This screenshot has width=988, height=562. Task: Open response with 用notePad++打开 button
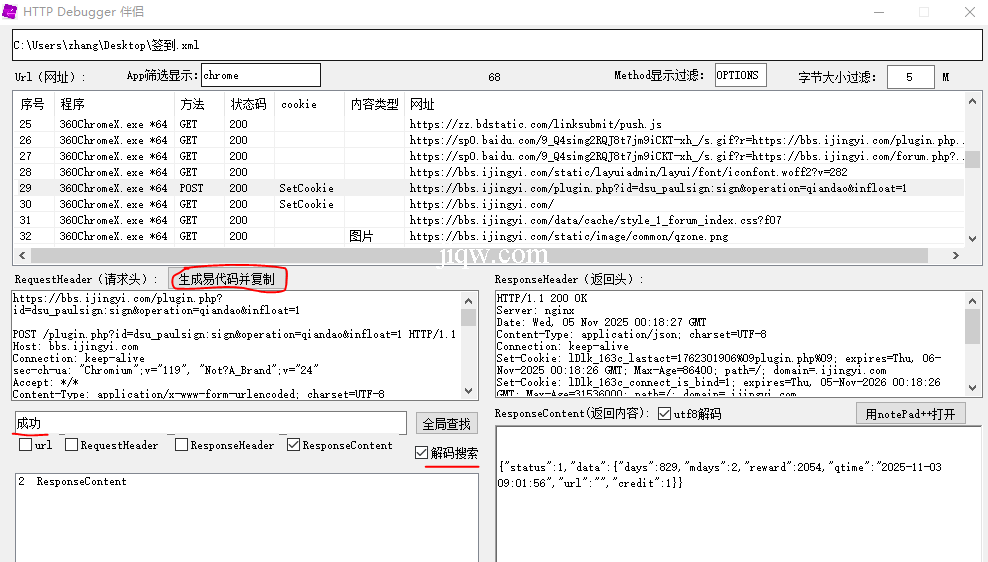click(910, 414)
